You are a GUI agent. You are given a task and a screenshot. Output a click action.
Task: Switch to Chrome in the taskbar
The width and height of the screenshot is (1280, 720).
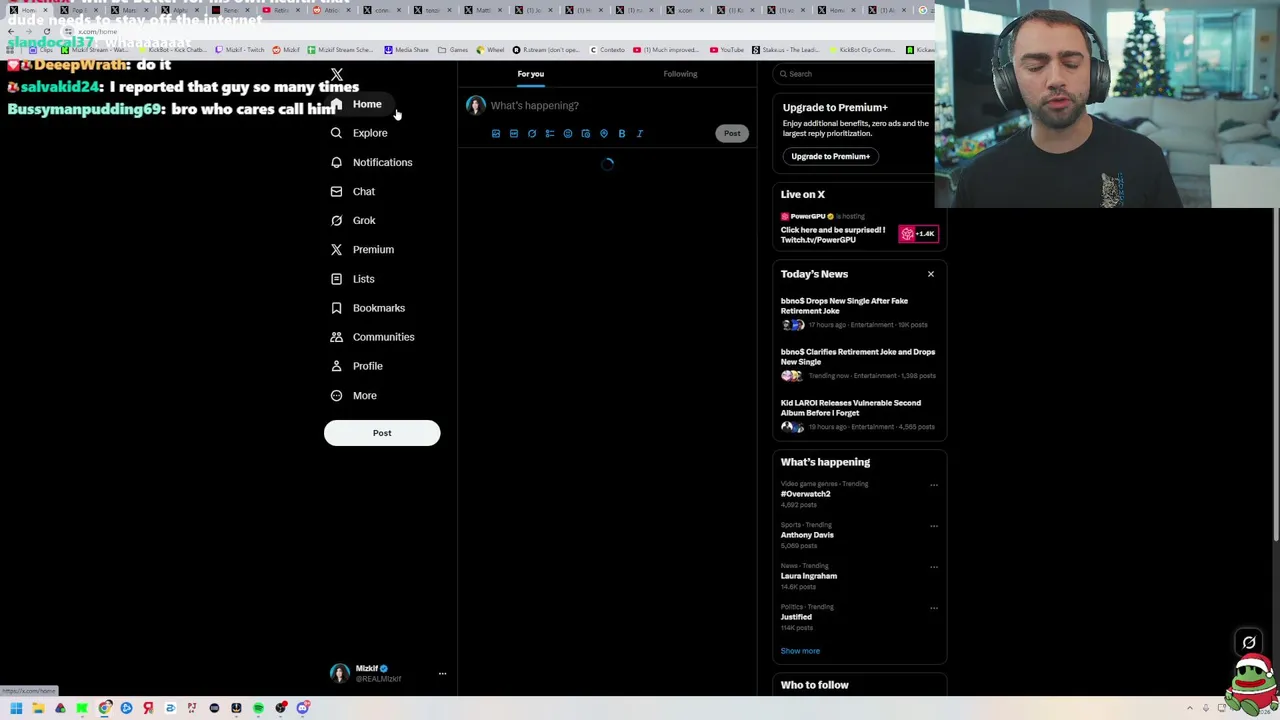tap(104, 708)
